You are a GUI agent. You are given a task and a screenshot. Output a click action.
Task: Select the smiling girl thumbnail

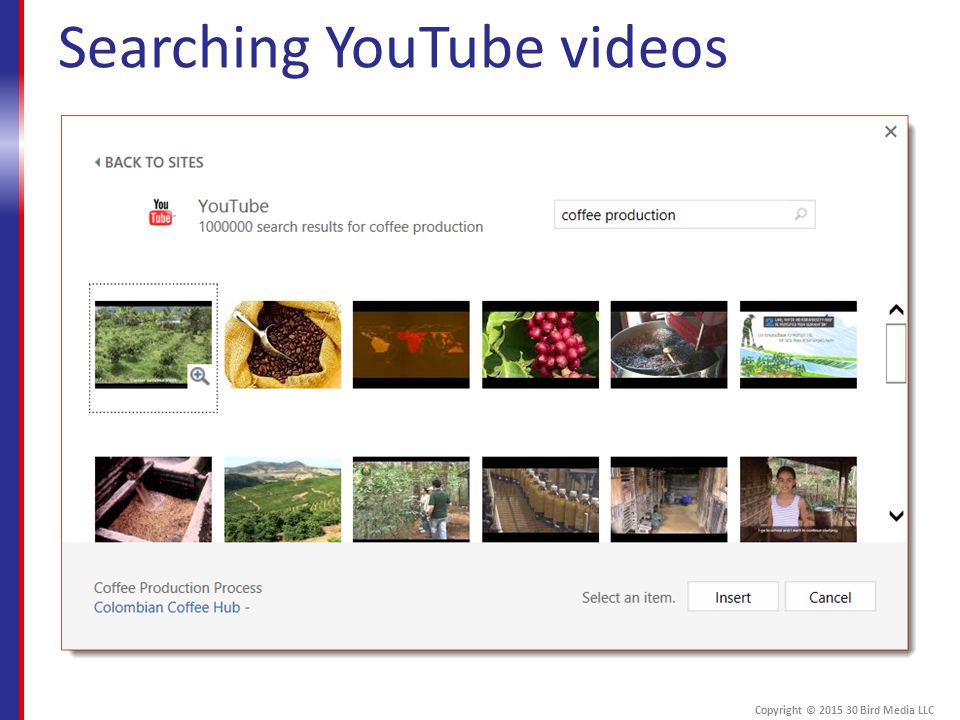798,500
